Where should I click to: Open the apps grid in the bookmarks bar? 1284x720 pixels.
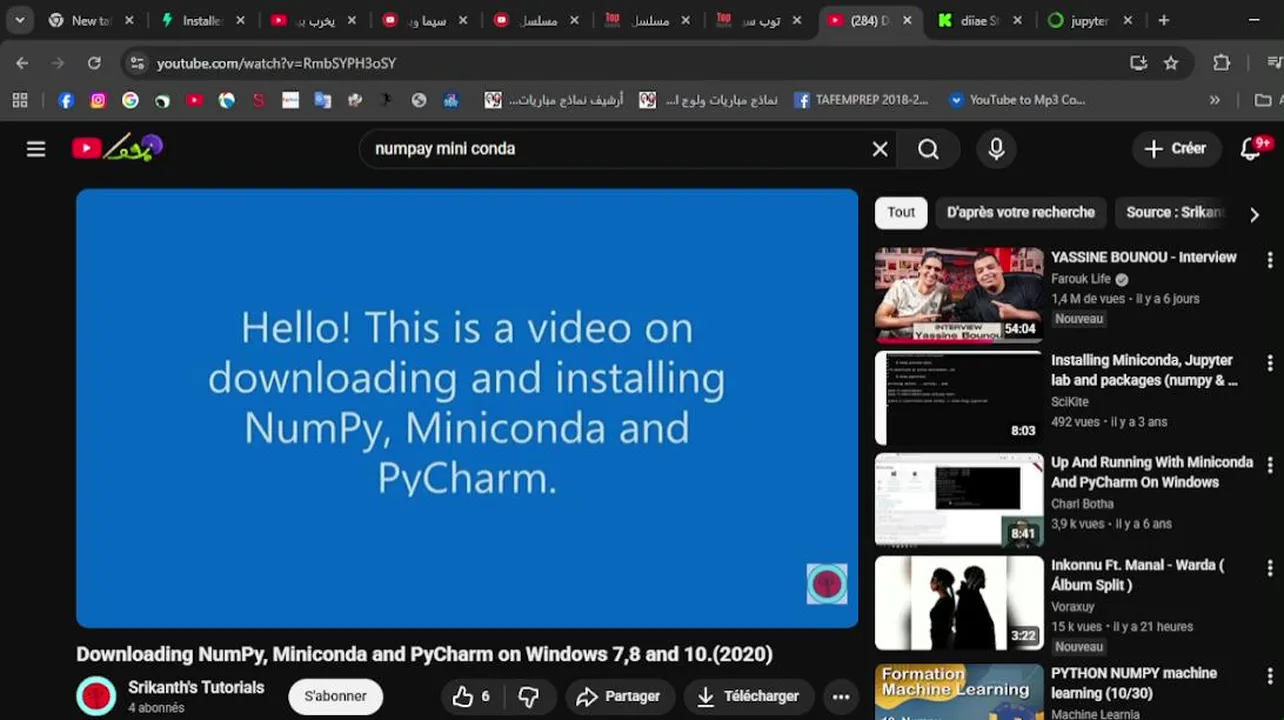[x=20, y=100]
